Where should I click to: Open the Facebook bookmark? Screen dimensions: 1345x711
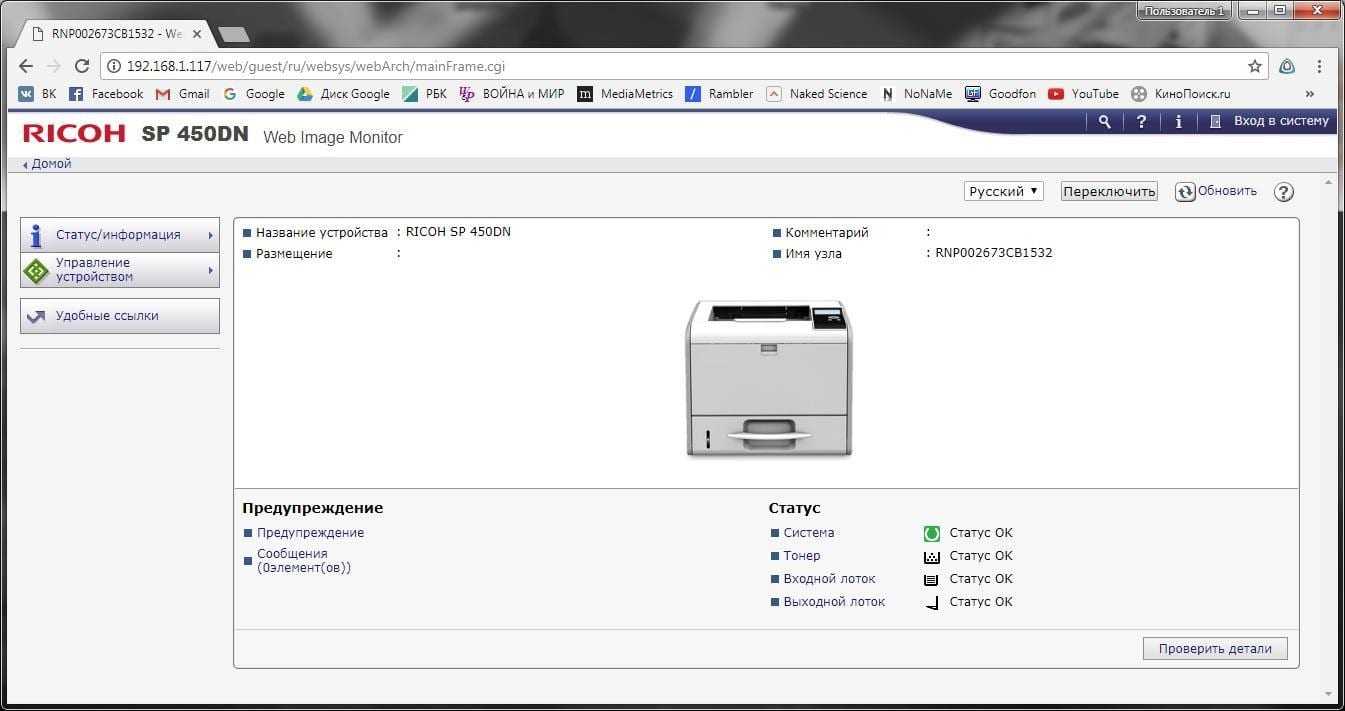click(x=106, y=94)
